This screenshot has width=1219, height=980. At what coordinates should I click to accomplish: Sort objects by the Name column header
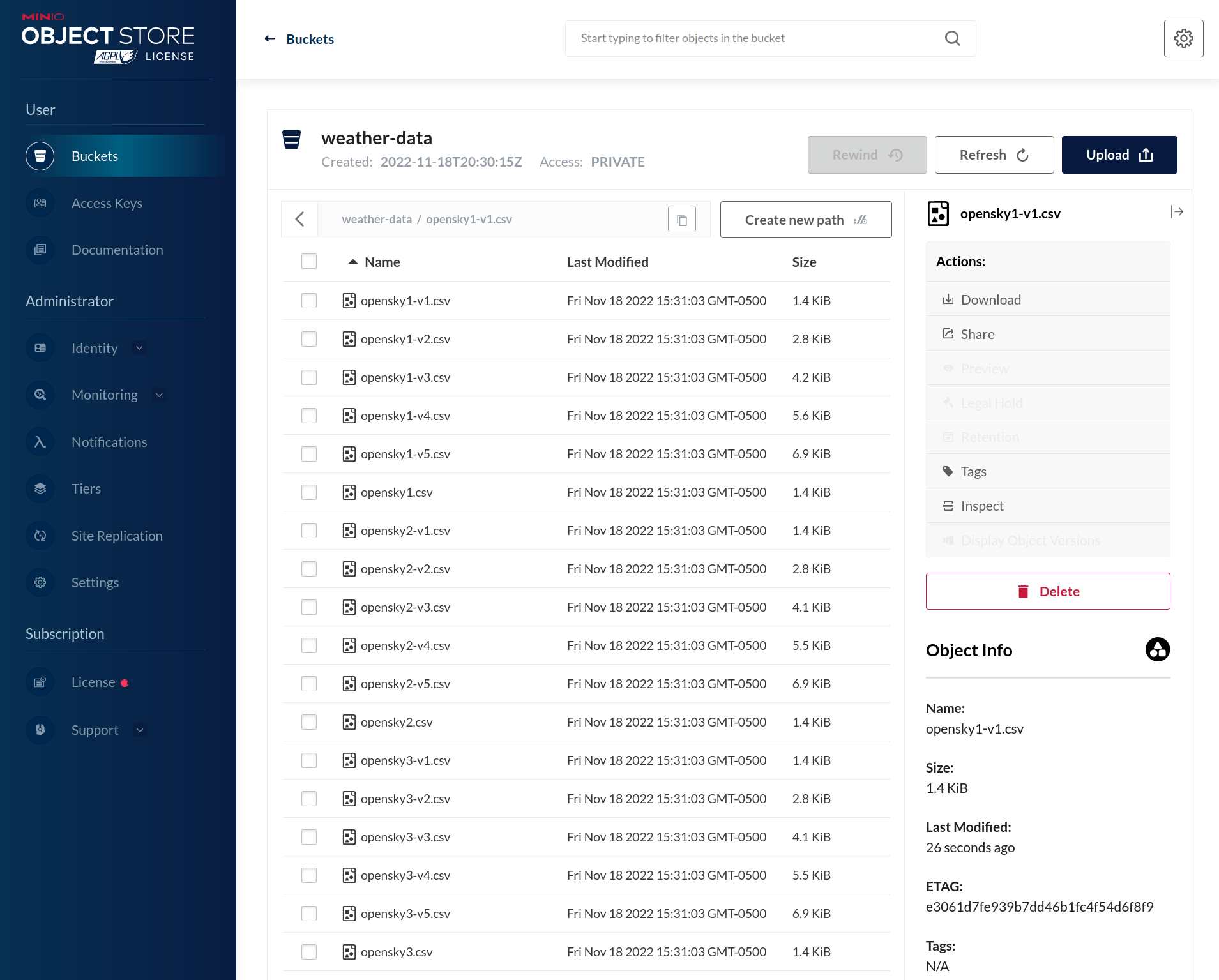[382, 262]
